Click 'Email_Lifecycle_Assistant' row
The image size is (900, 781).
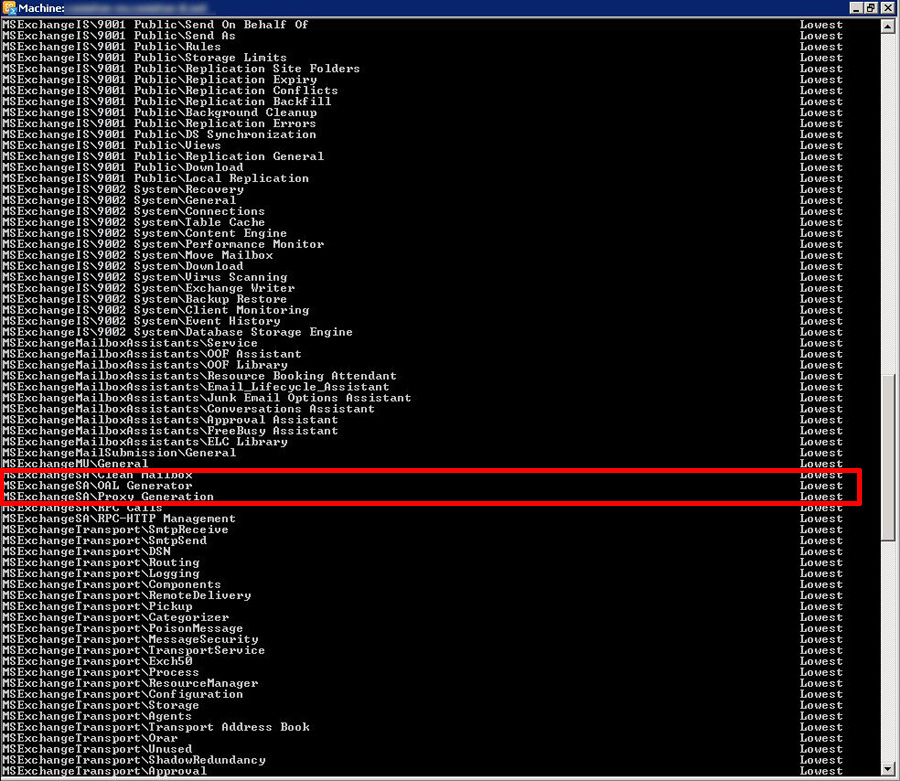[422, 387]
